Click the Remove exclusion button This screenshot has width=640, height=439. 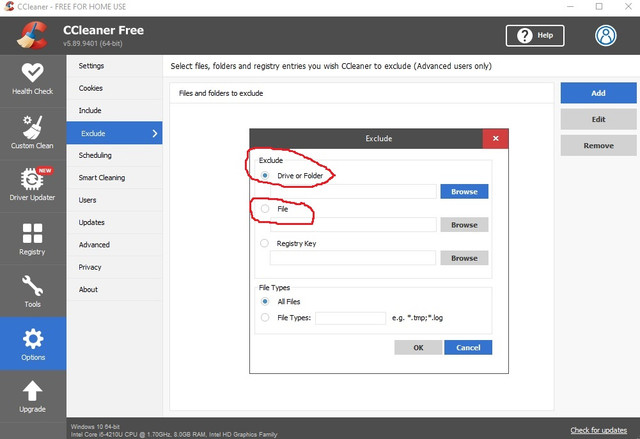598,146
